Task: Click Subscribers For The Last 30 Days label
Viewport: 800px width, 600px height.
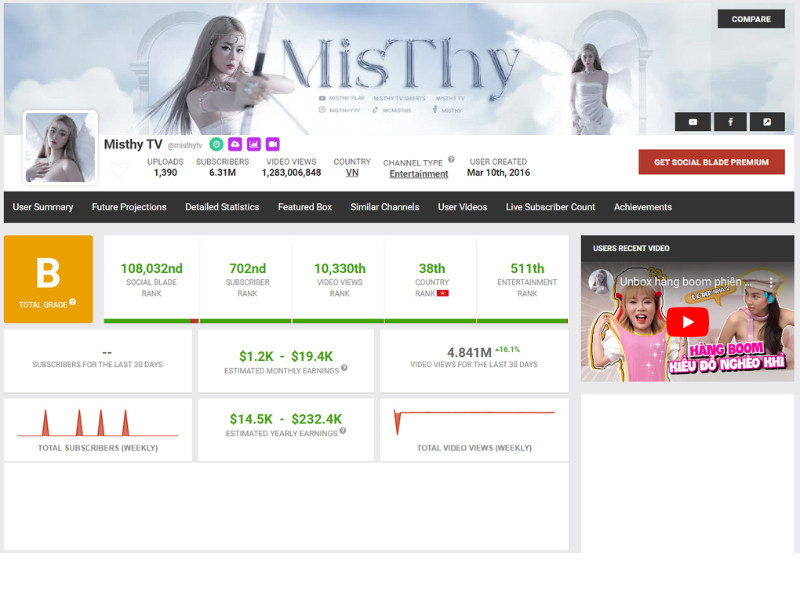Action: click(97, 365)
